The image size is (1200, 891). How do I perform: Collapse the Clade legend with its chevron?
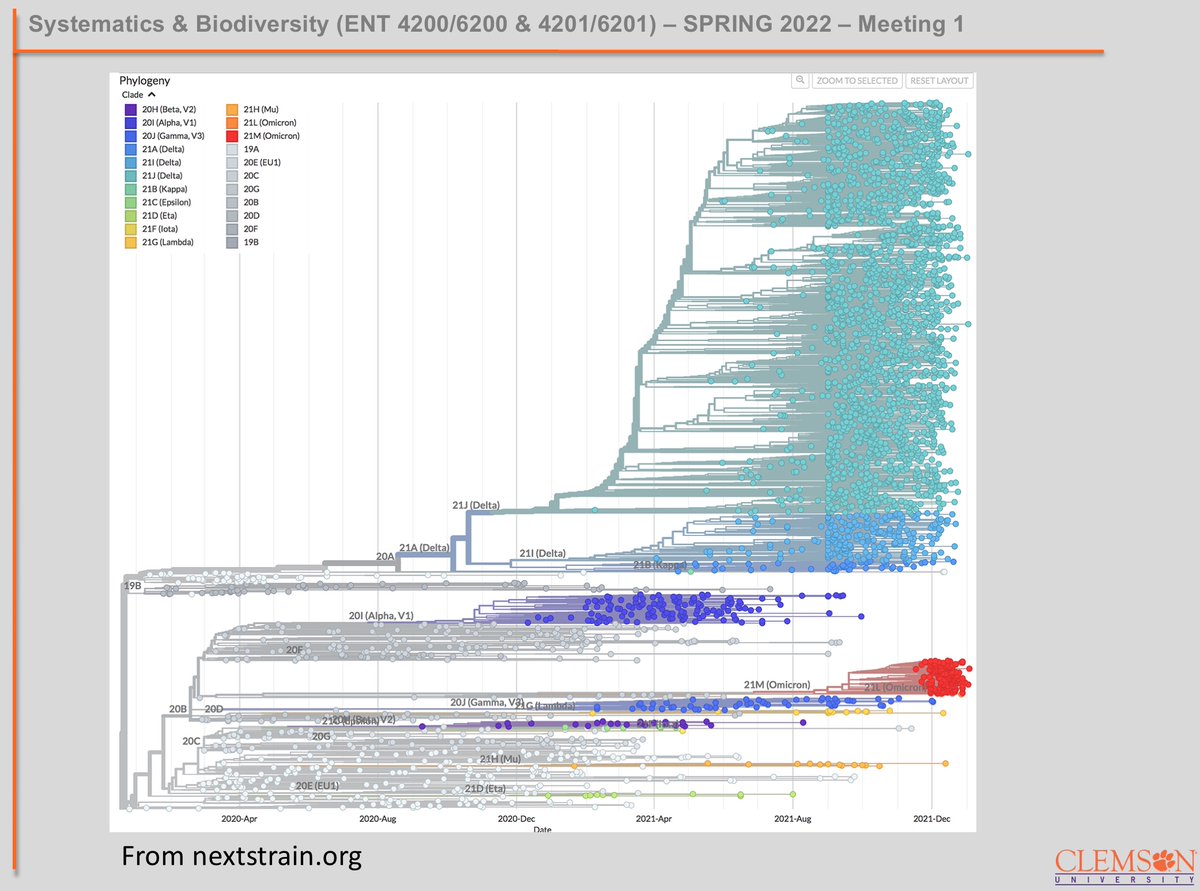(x=153, y=94)
